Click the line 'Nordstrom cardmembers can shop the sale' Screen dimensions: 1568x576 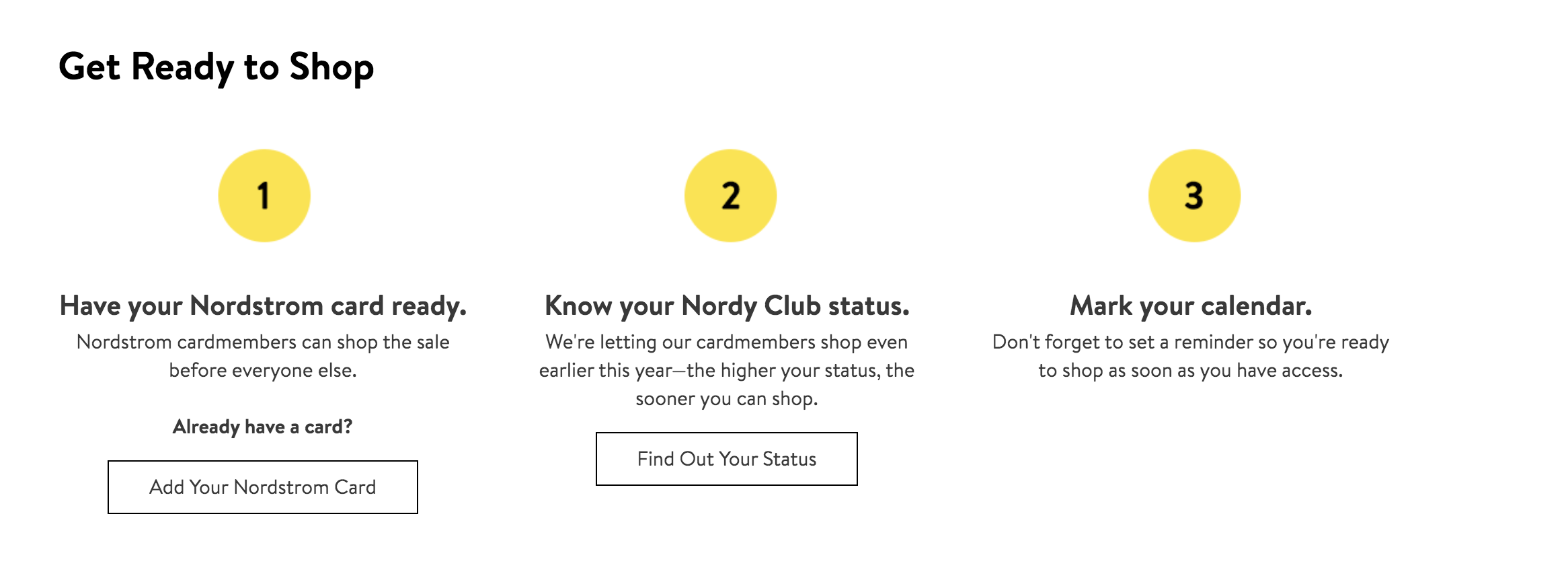tap(263, 342)
